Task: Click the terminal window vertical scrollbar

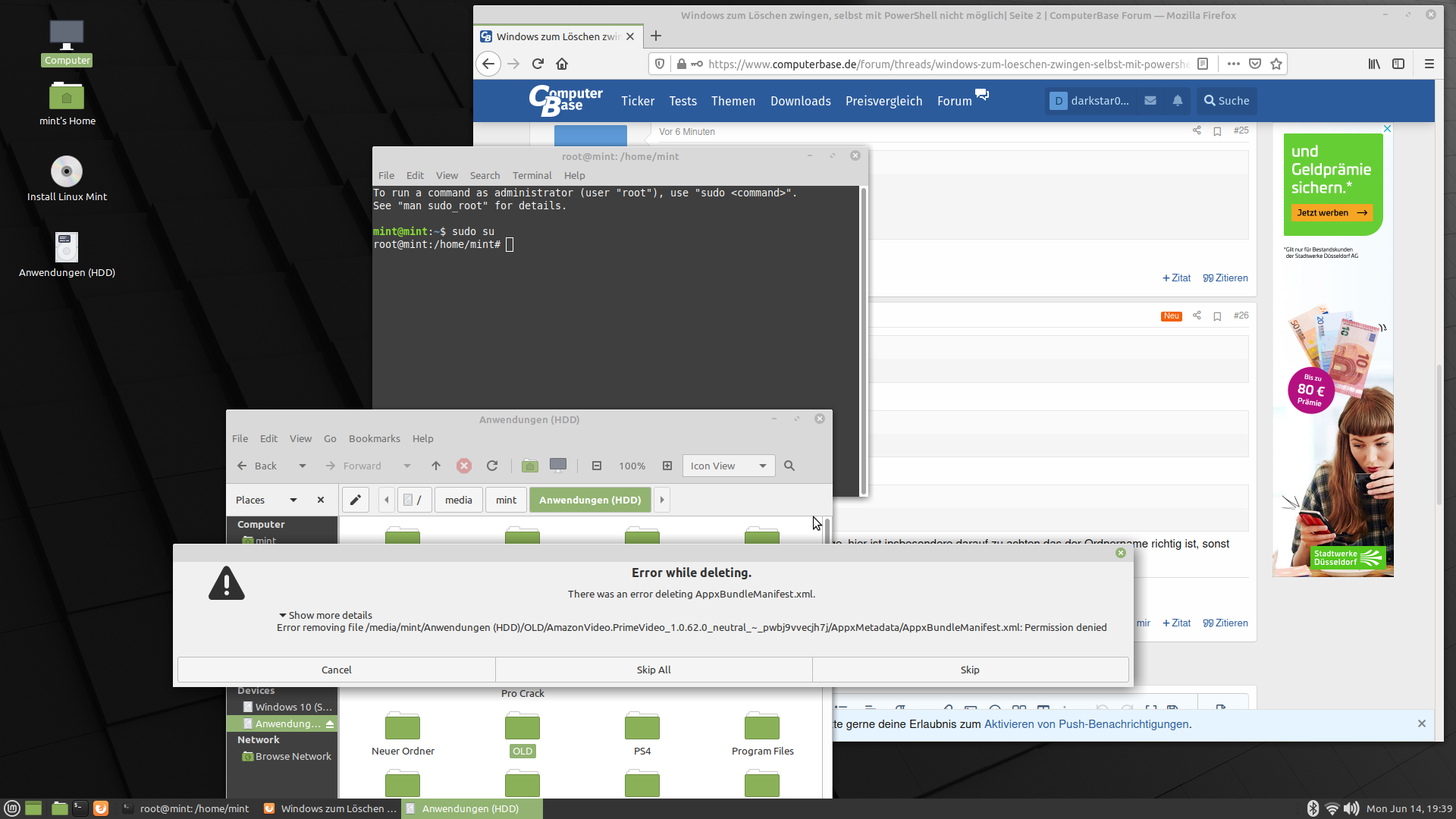Action: click(863, 341)
